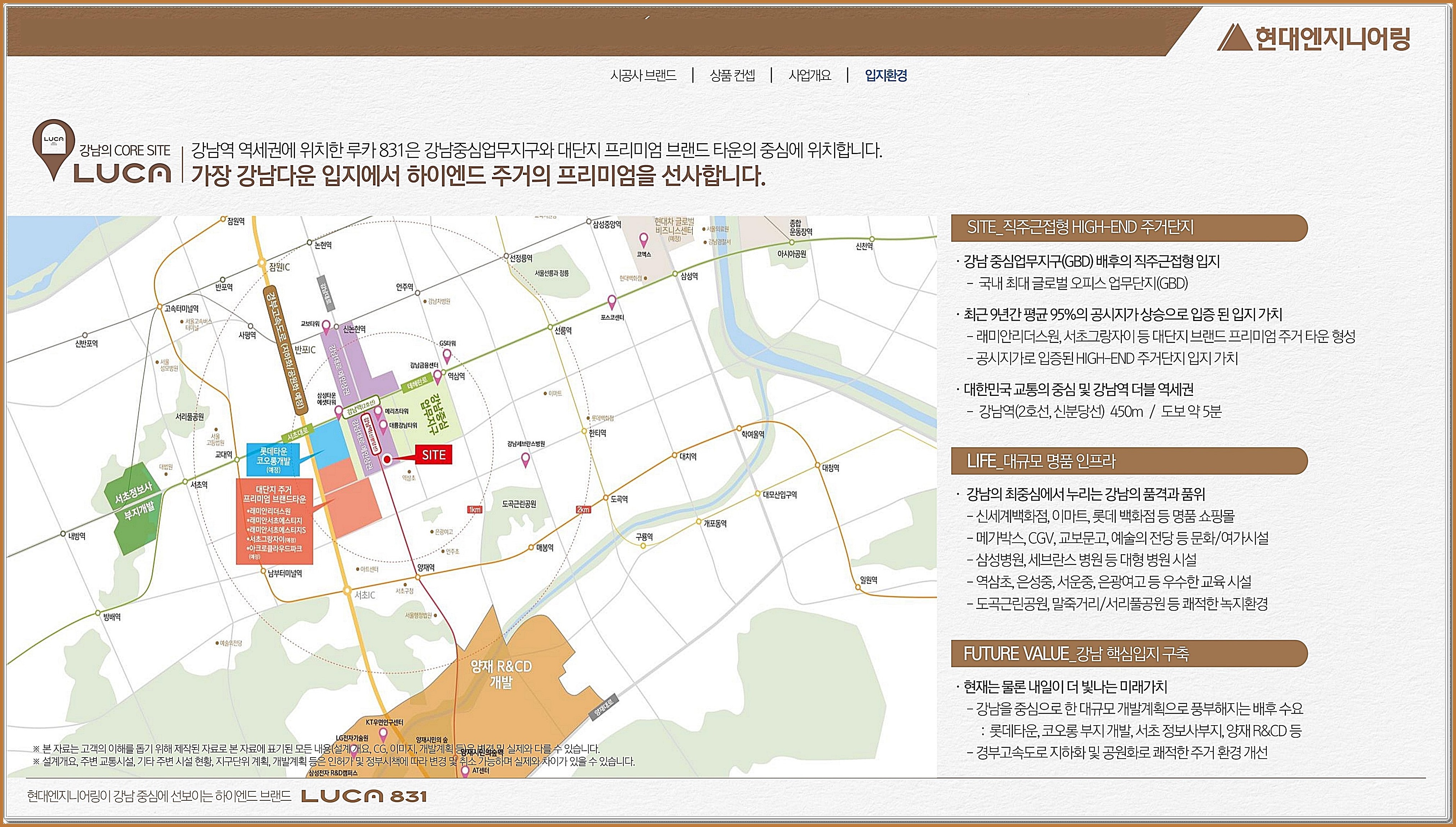Click the LUCA 831 footer logo

coord(363,796)
